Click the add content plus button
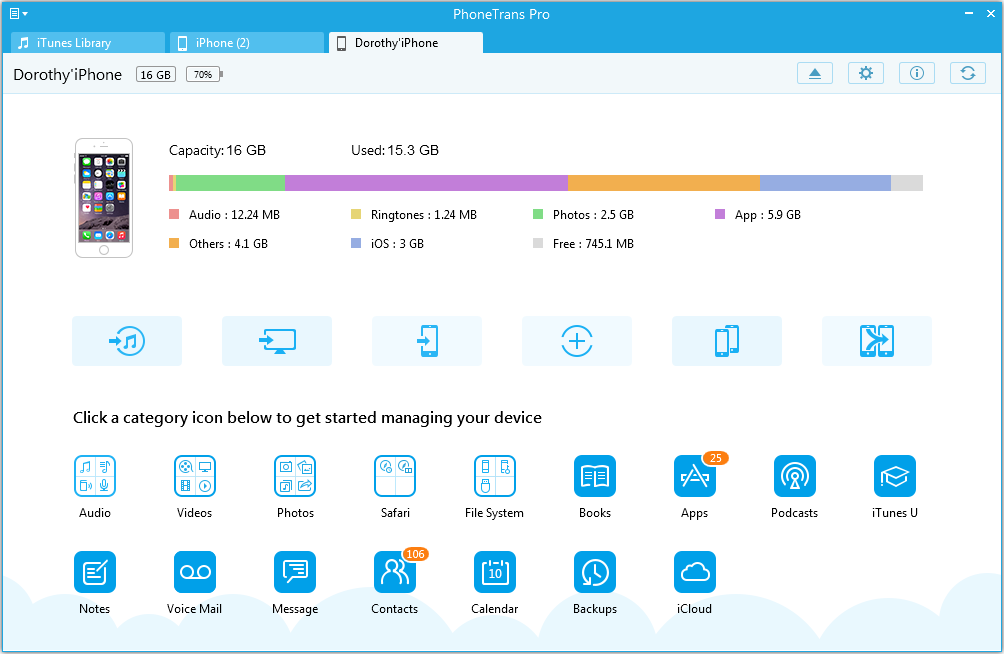This screenshot has height=654, width=1004. coord(577,341)
